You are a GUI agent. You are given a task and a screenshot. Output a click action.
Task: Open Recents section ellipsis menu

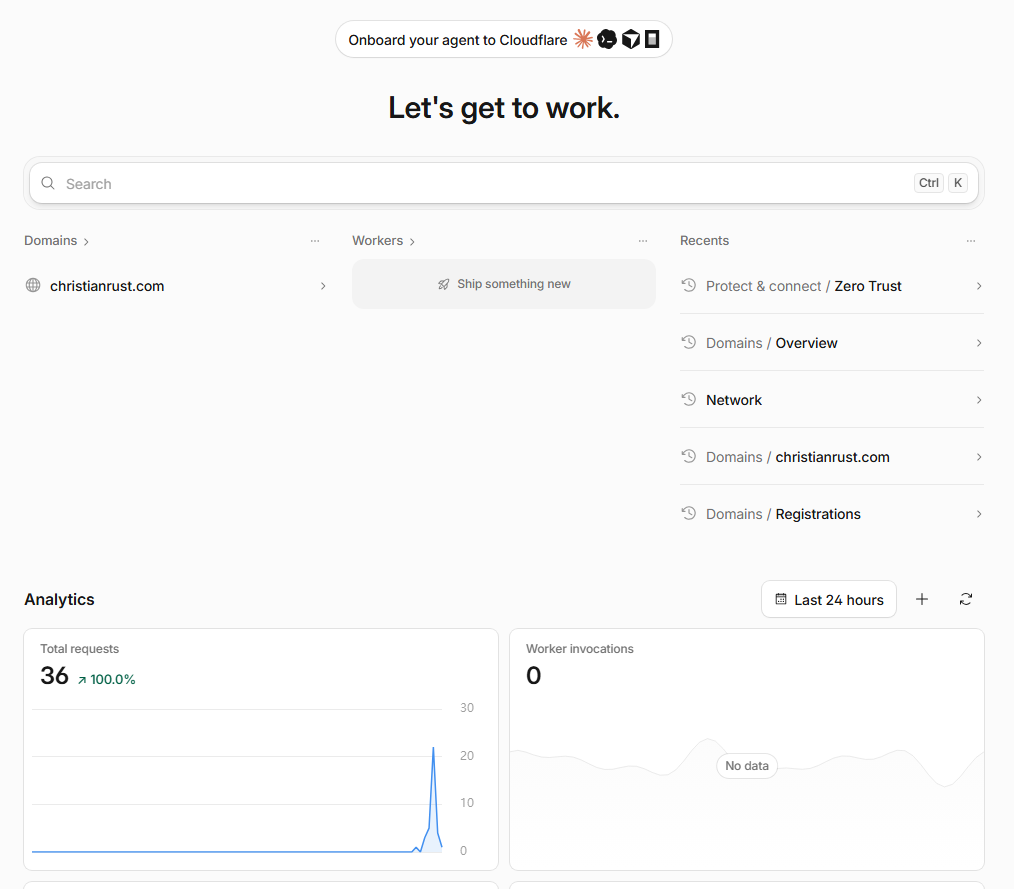click(x=971, y=241)
